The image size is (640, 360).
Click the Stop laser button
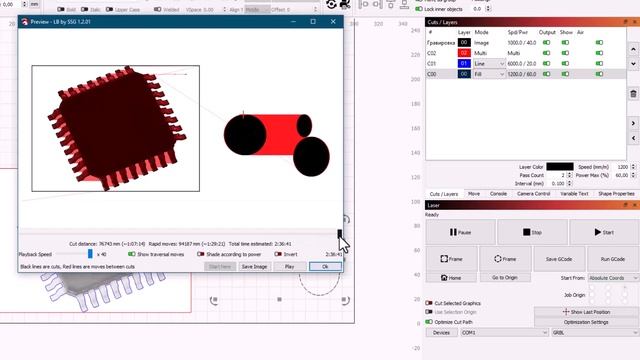click(x=532, y=232)
